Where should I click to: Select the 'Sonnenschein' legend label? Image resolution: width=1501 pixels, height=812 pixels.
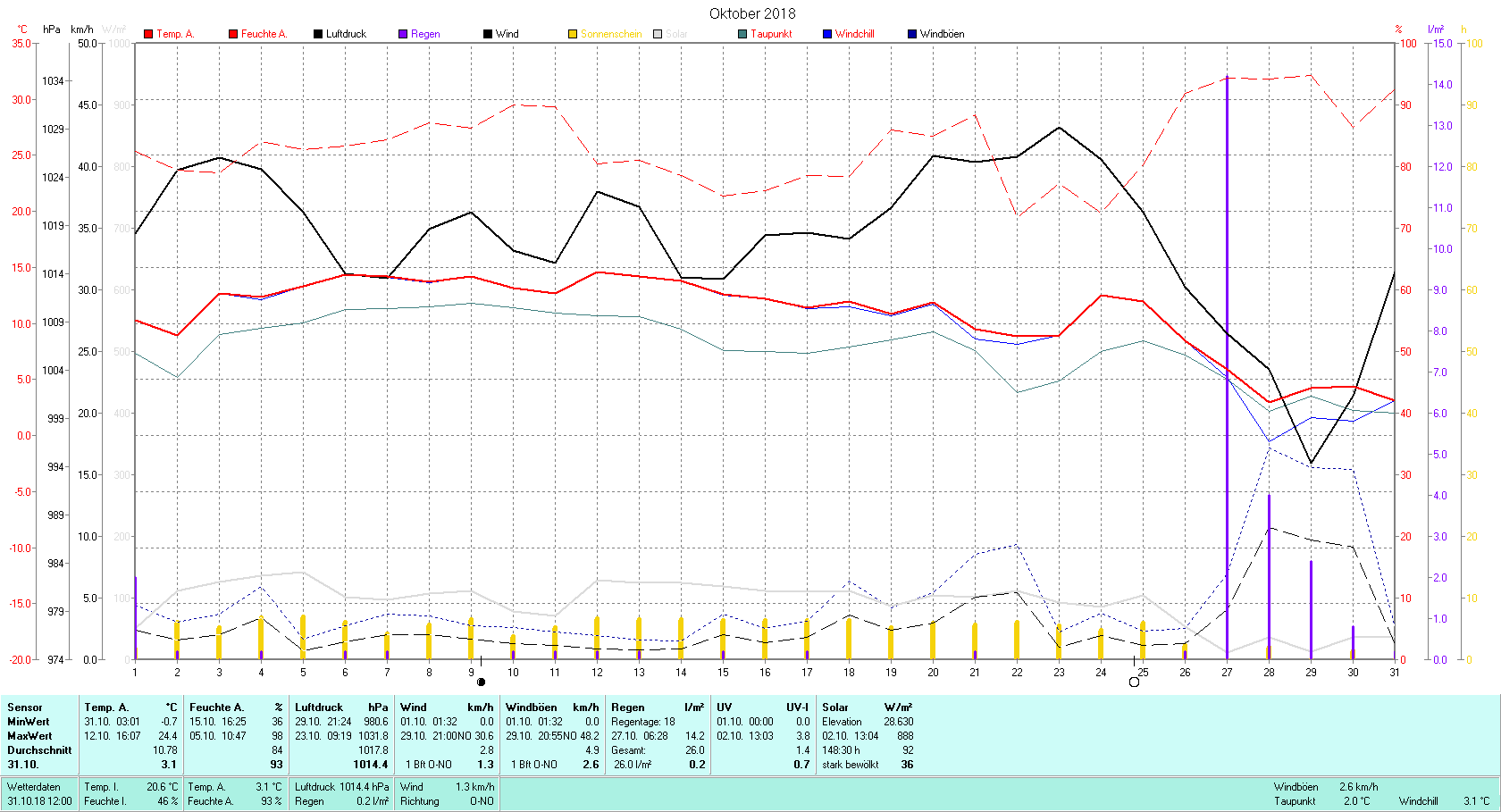pos(611,34)
